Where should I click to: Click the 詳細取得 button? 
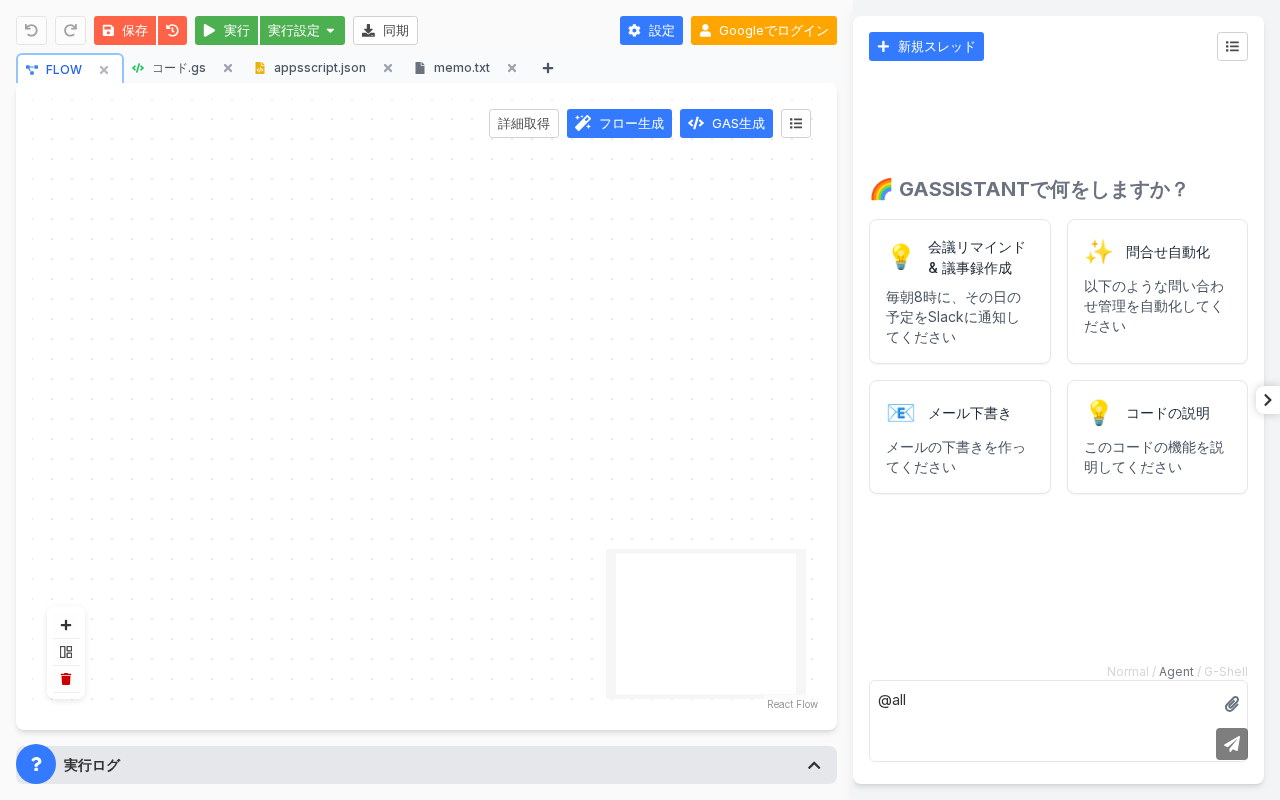point(524,124)
